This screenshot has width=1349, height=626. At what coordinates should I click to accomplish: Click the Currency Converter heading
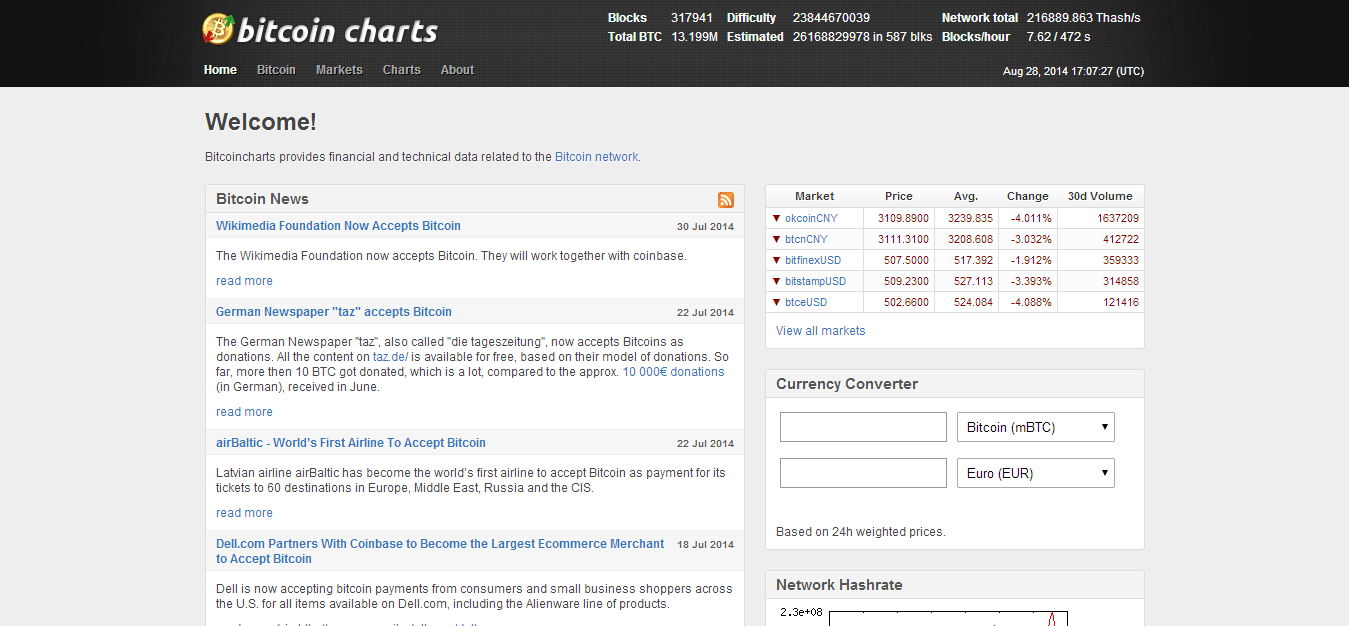pyautogui.click(x=847, y=384)
